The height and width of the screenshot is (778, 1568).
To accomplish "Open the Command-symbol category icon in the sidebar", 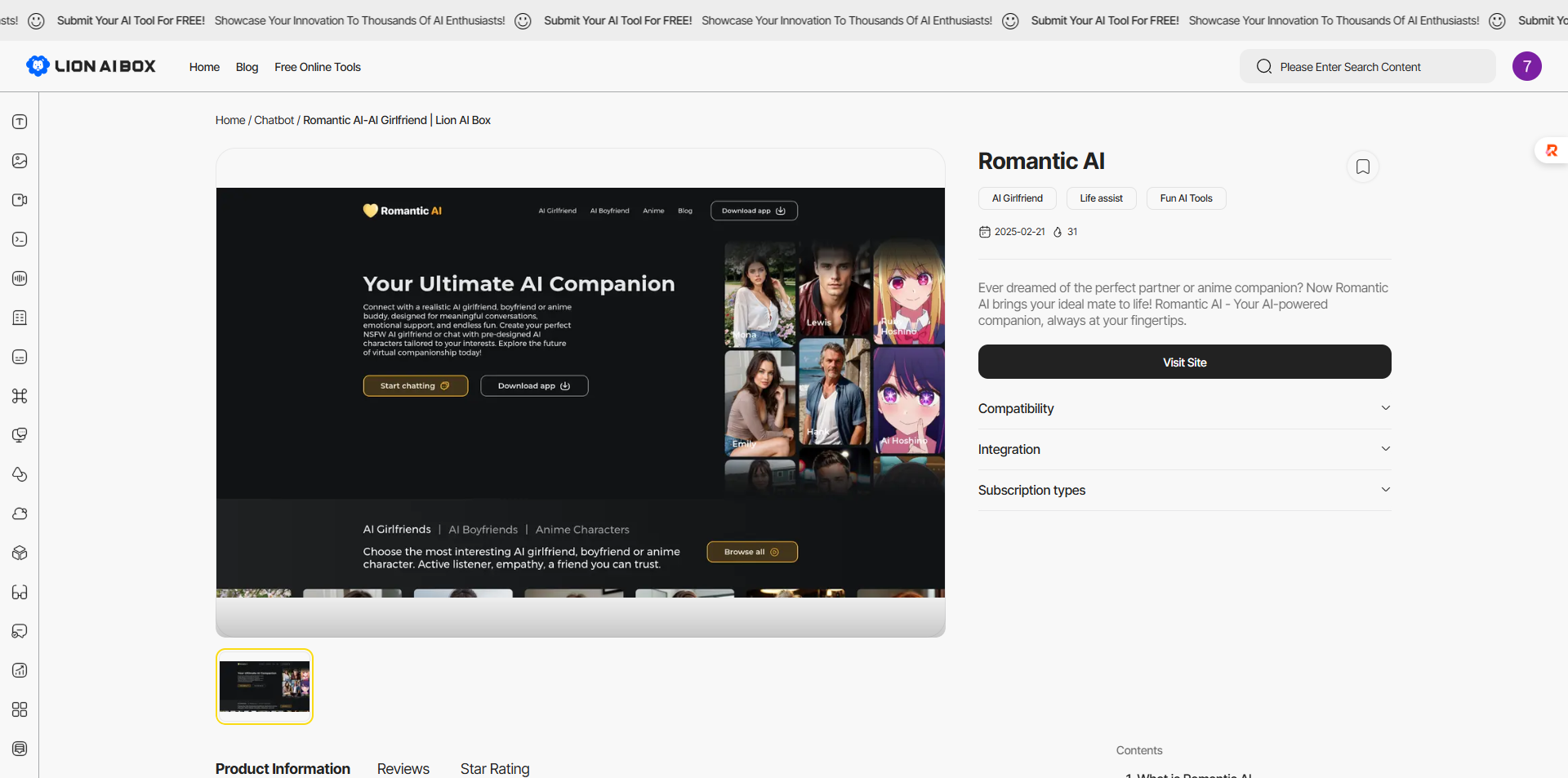I will [20, 396].
